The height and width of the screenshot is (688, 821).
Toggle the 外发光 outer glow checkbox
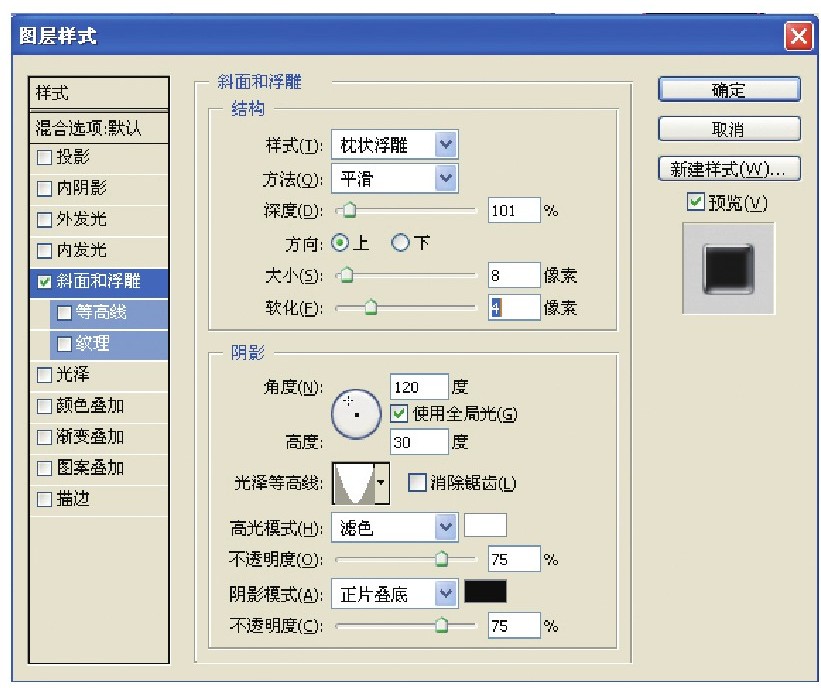[x=45, y=219]
